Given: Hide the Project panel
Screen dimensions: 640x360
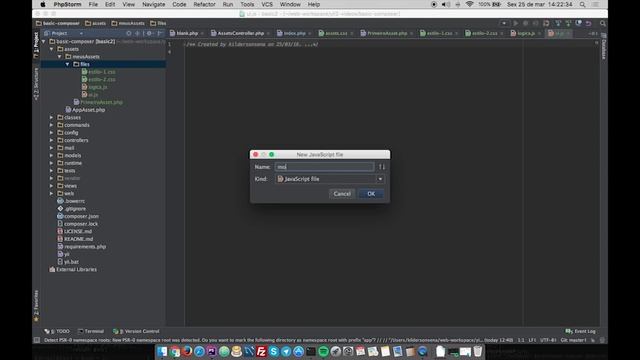Looking at the screenshot, I should (x=160, y=33).
